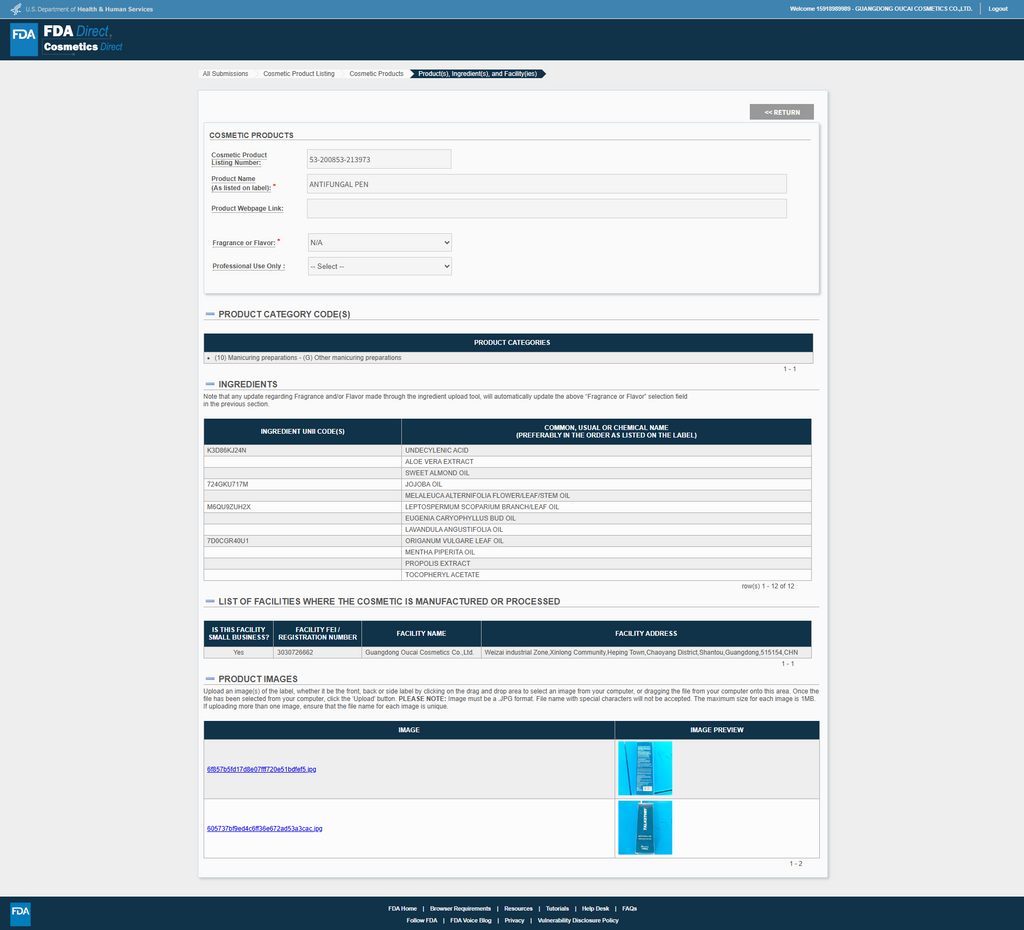
Task: Collapse the List of Facilities section
Action: [x=210, y=602]
